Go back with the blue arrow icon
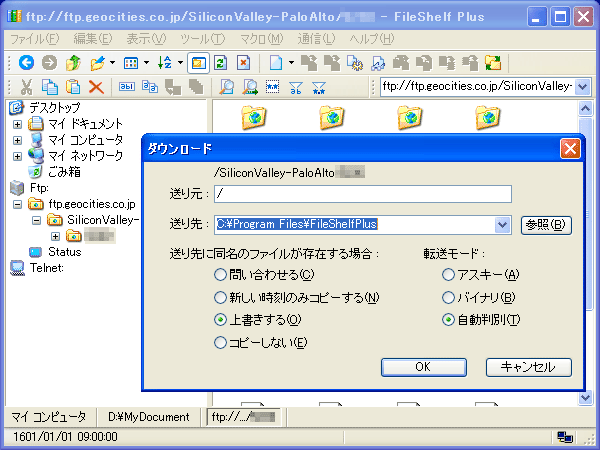 pyautogui.click(x=26, y=62)
